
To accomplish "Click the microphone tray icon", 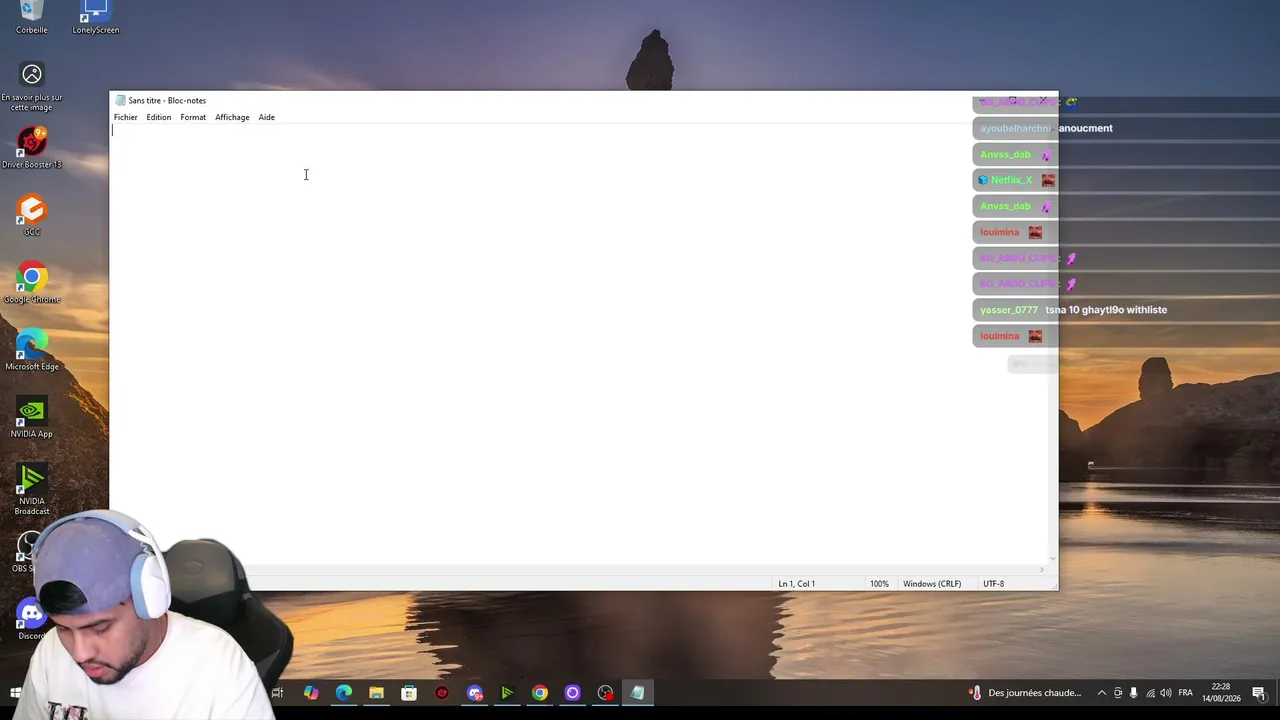I will pos(1133,693).
